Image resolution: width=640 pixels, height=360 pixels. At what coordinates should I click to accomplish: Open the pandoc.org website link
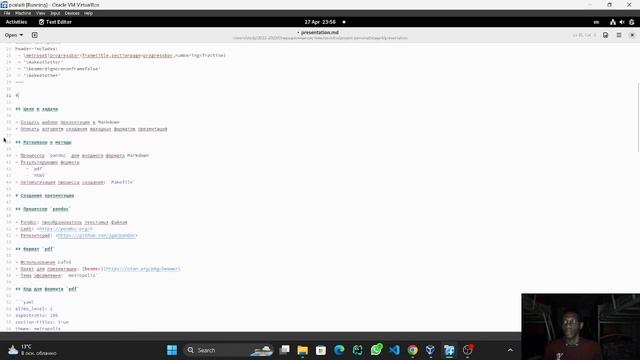pyautogui.click(x=64, y=229)
